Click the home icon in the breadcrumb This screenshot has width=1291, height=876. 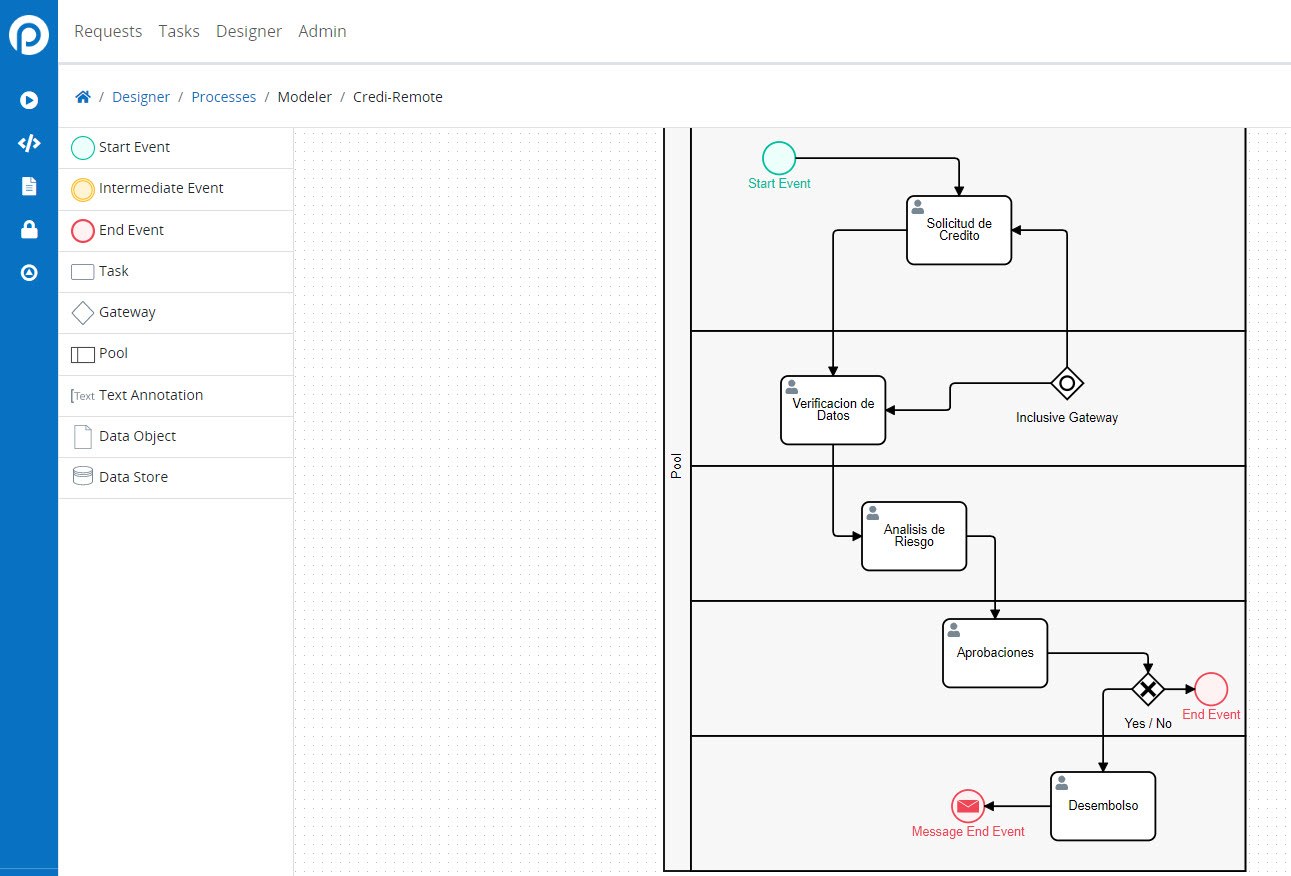(83, 97)
